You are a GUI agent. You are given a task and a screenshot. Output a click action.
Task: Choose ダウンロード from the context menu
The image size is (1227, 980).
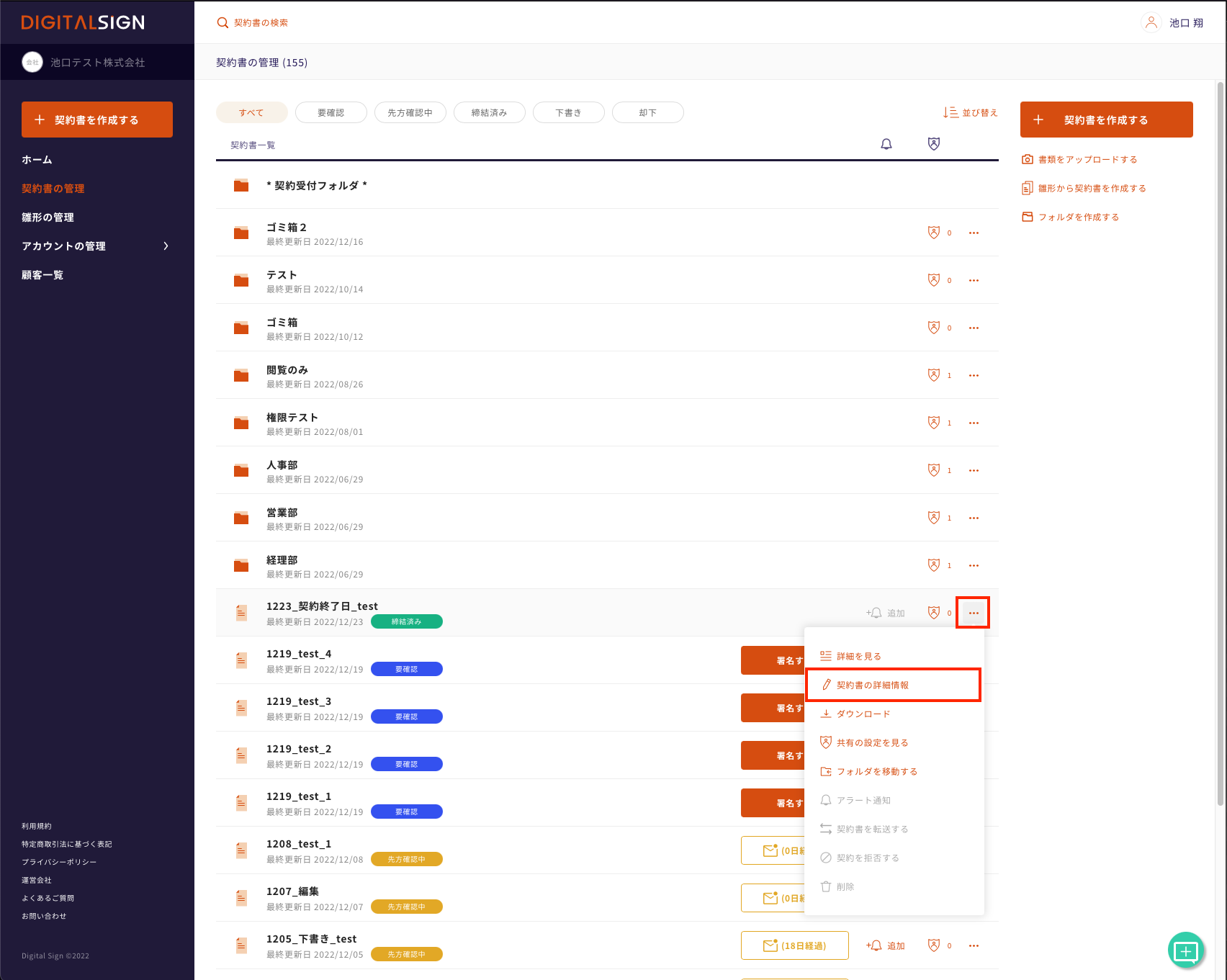(x=863, y=714)
